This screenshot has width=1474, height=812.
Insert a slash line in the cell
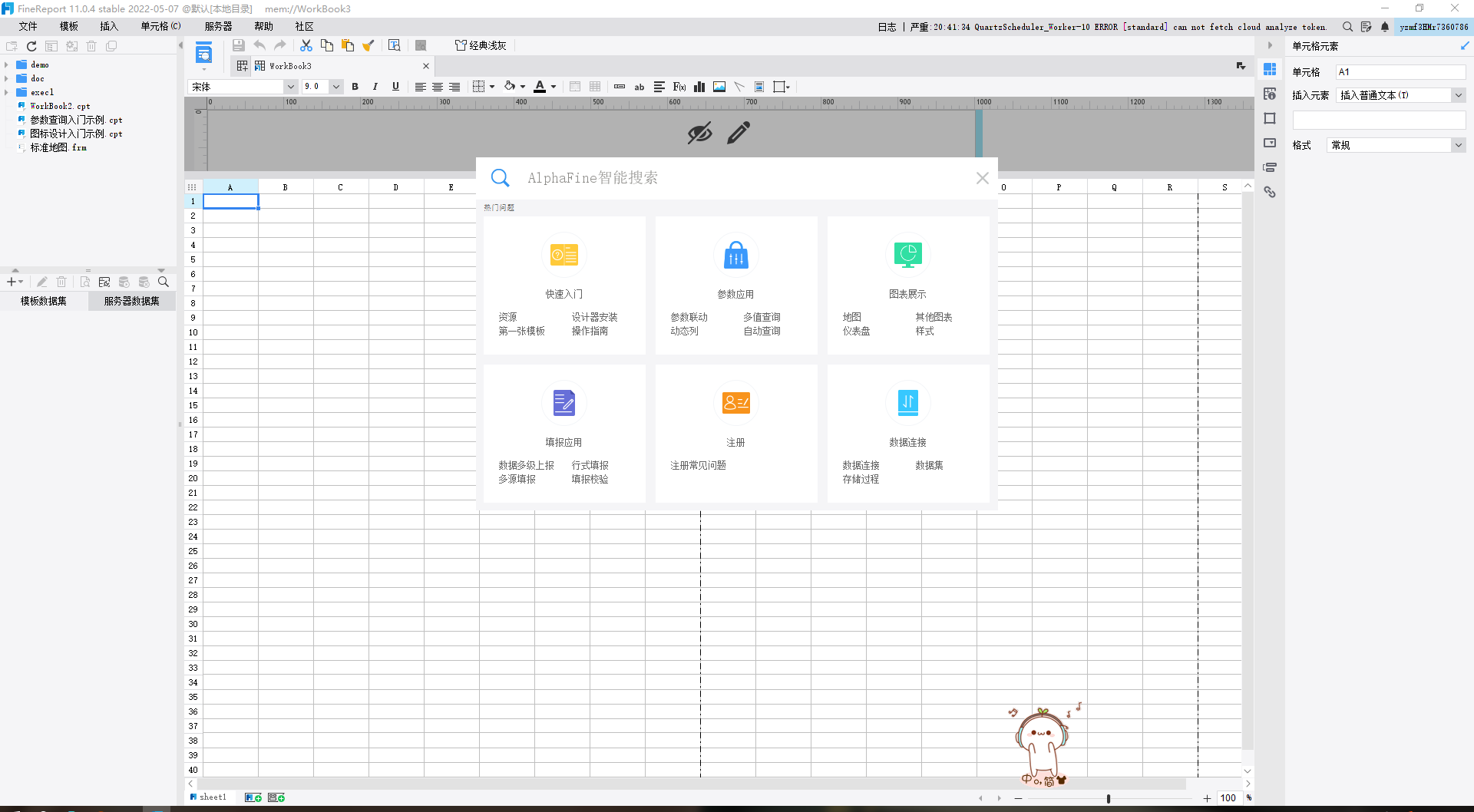pos(739,87)
